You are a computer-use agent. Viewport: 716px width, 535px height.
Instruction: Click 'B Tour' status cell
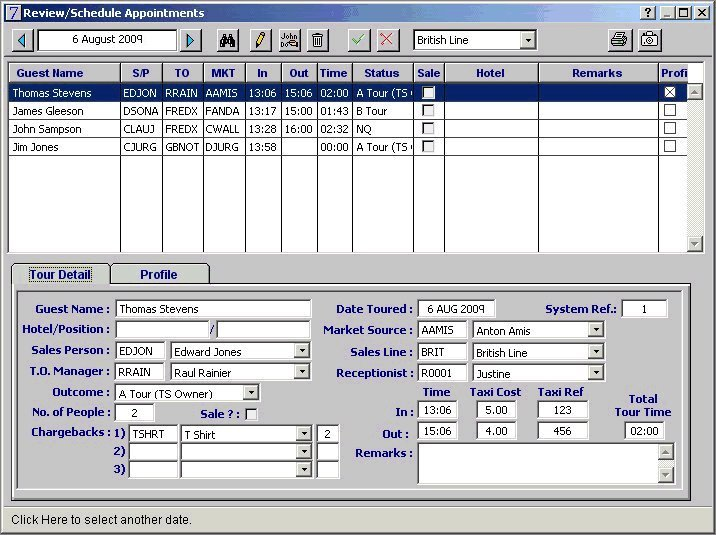pos(383,111)
